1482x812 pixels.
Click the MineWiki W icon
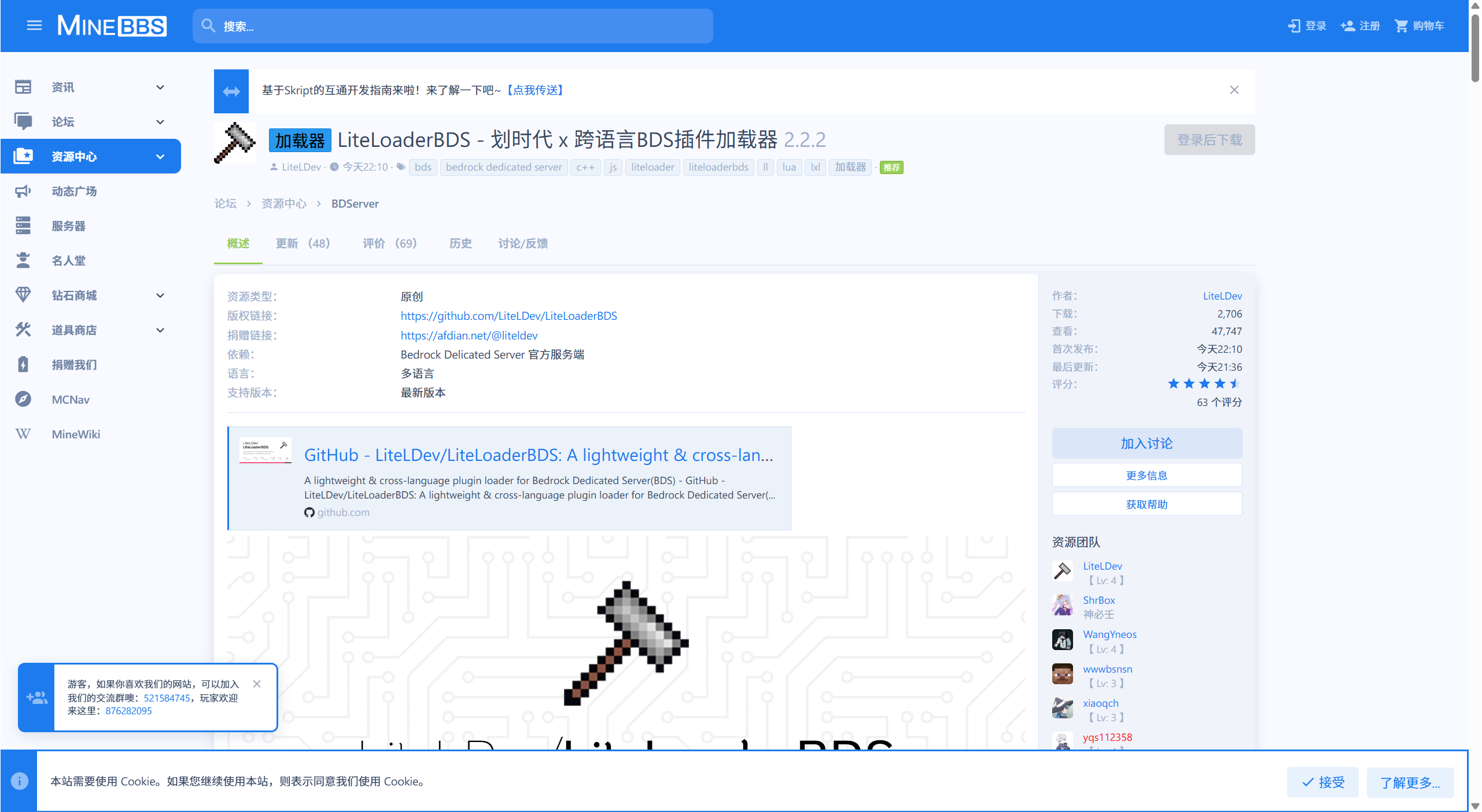coord(23,434)
